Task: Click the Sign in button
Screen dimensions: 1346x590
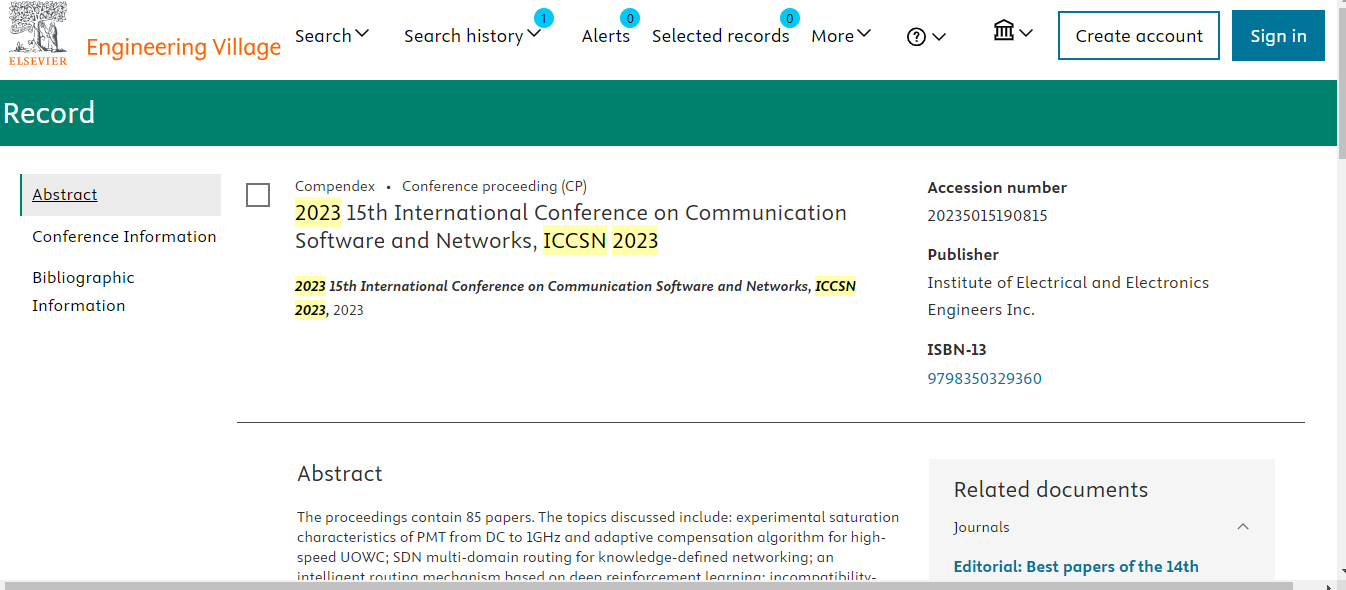Action: (x=1278, y=36)
